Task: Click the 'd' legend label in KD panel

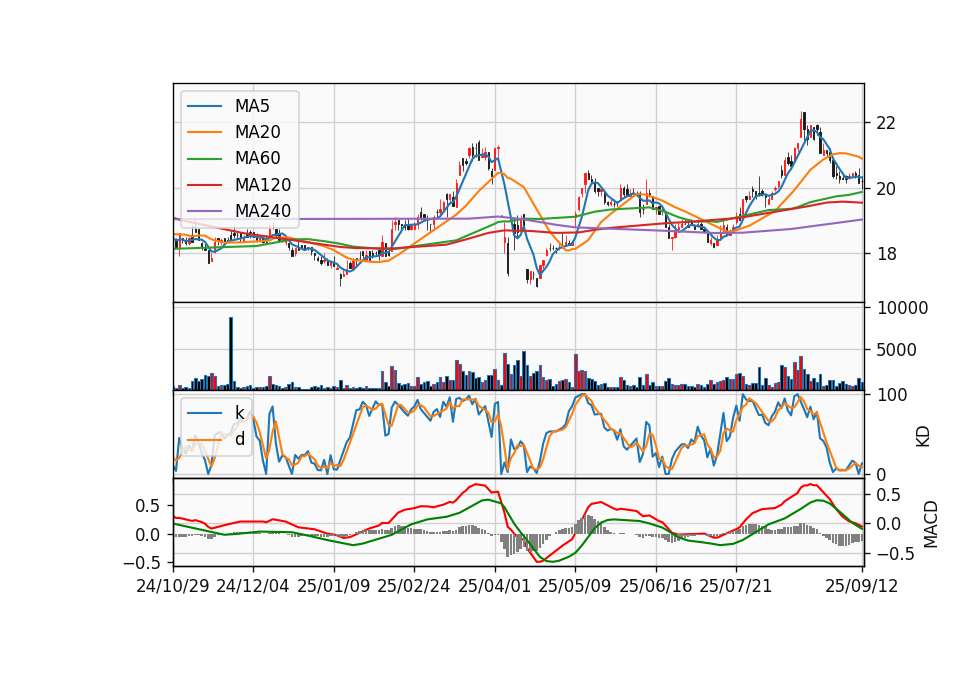Action: [239, 439]
